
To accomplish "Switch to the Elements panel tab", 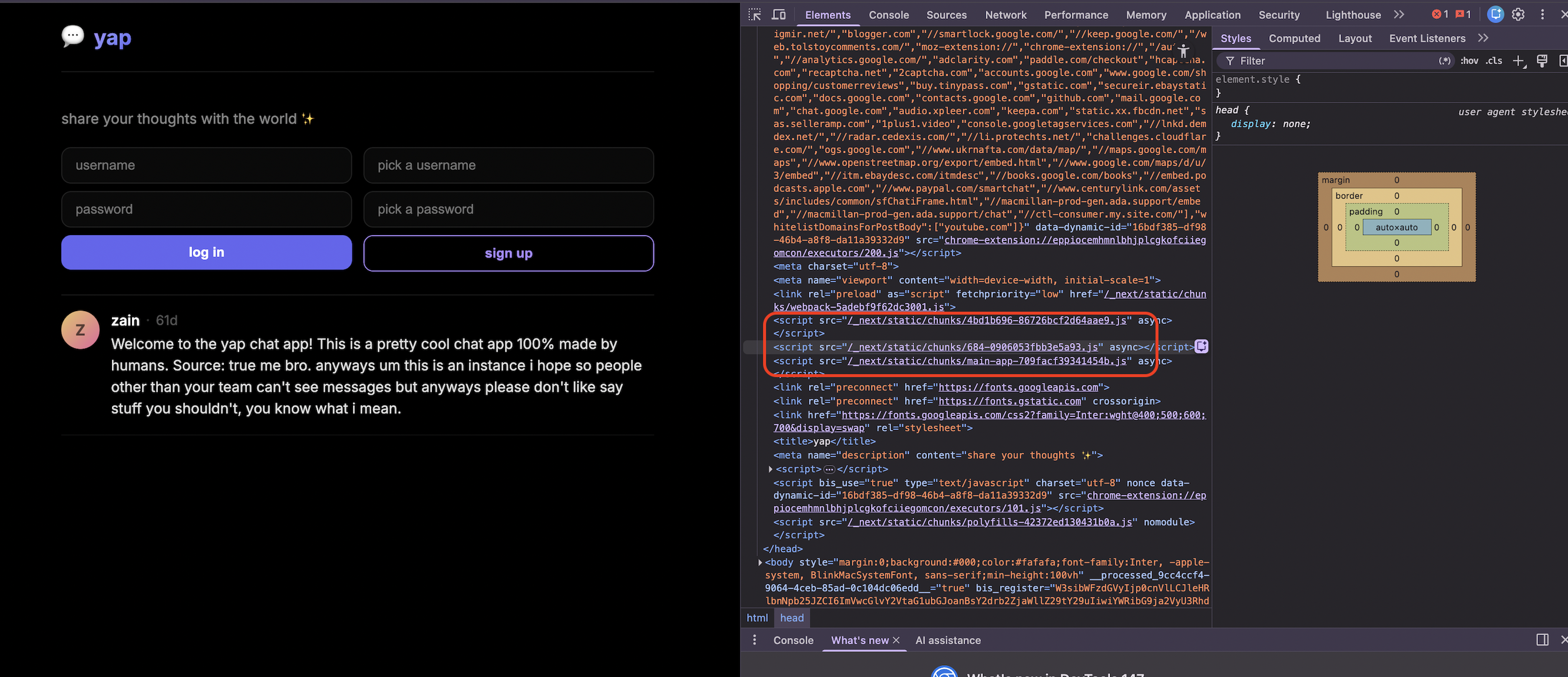I will tap(828, 15).
